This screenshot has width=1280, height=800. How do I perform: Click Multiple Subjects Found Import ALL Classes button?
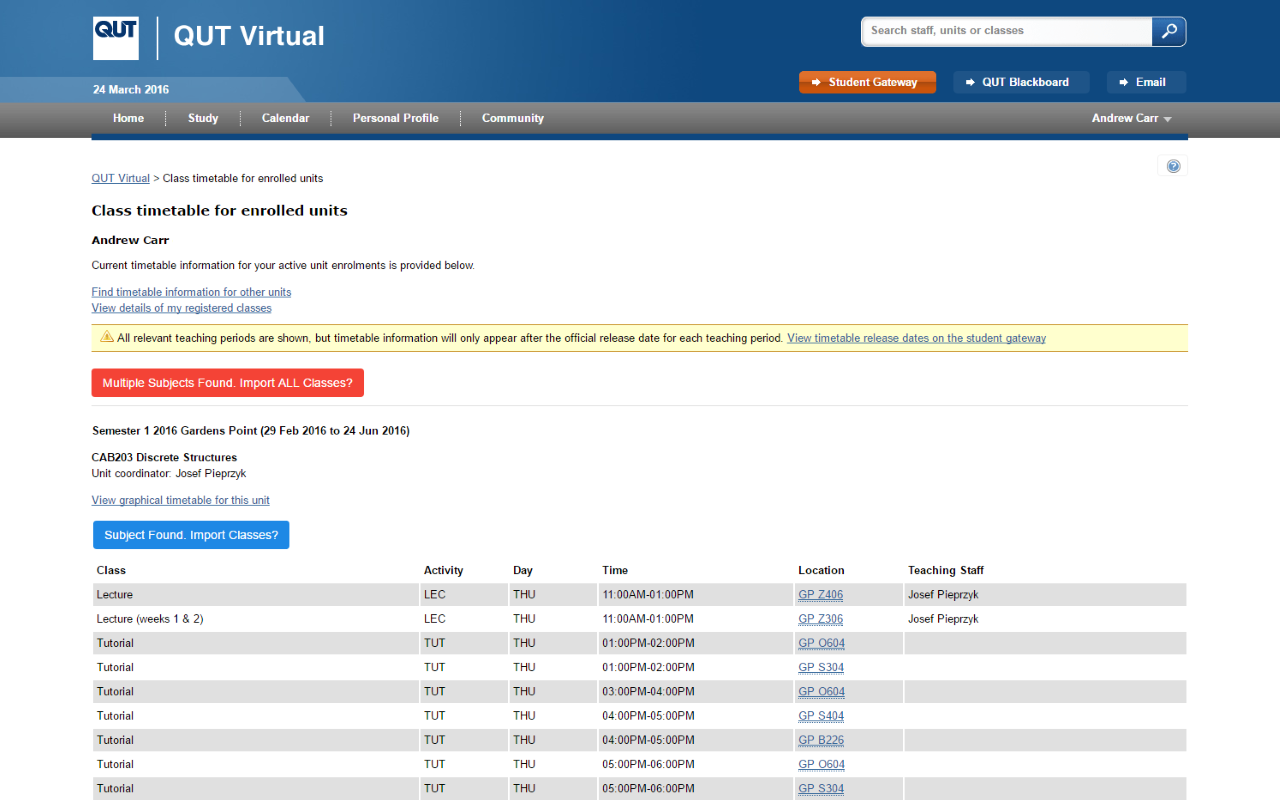coord(227,383)
